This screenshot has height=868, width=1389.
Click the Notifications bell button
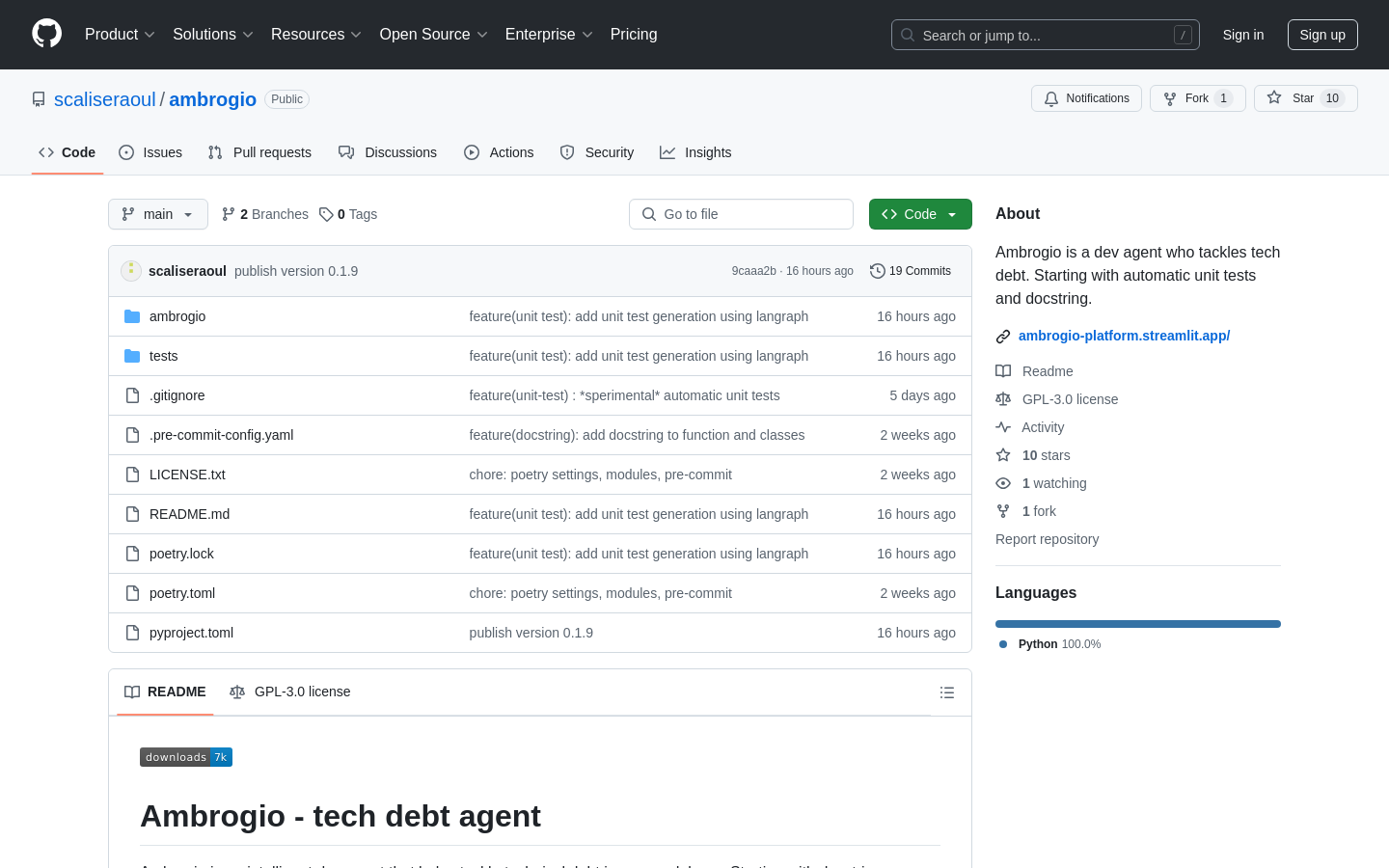pyautogui.click(x=1086, y=98)
